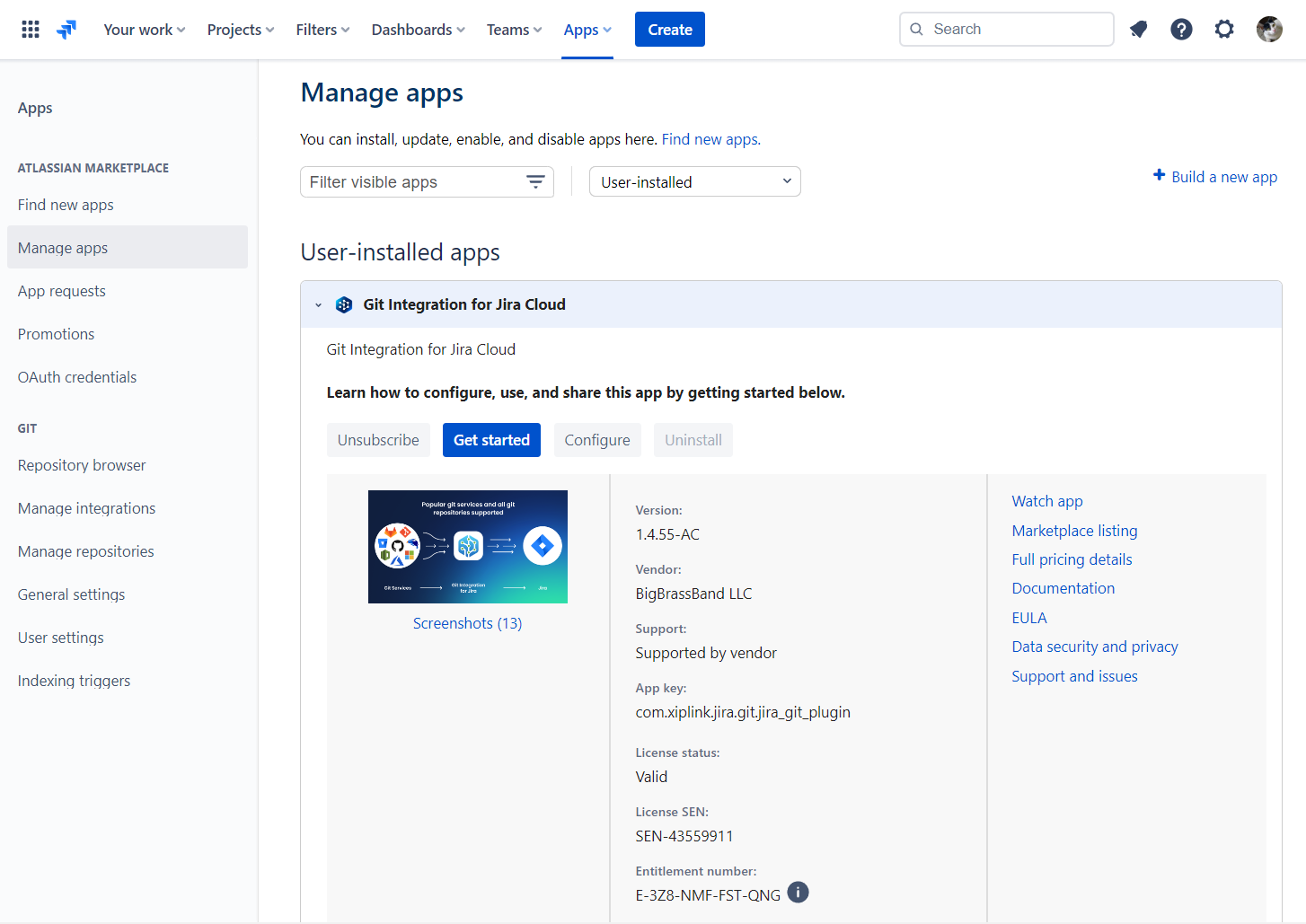The width and height of the screenshot is (1306, 924).
Task: Expand the Dashboards menu
Action: (x=419, y=30)
